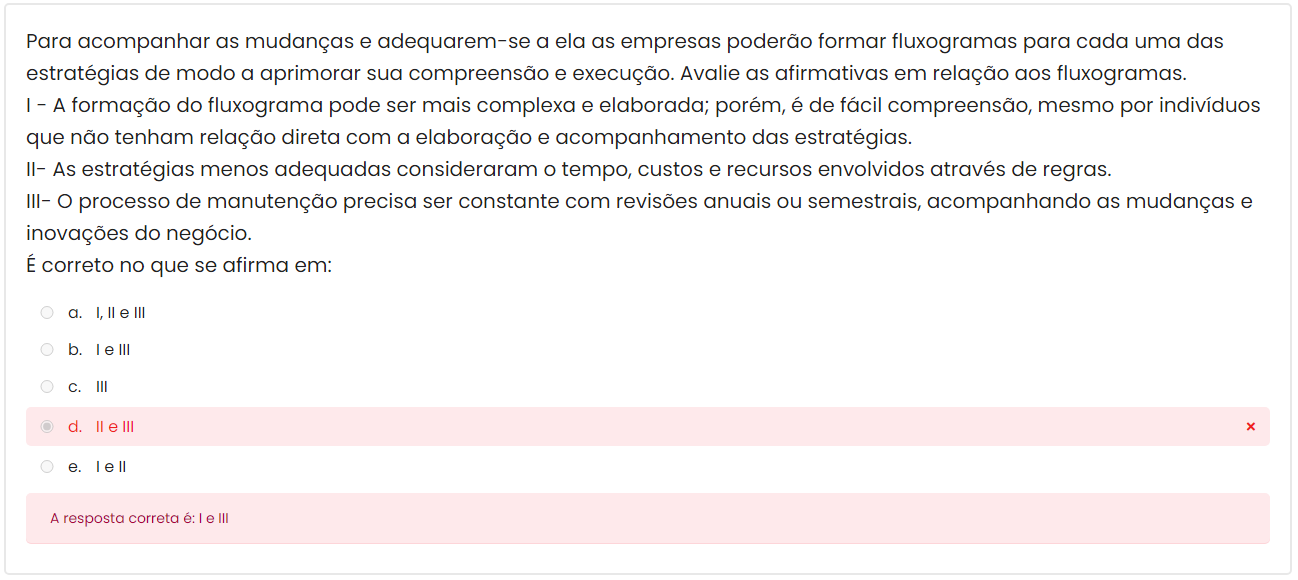
Task: Choose the radio button for option c
Action: click(x=47, y=387)
